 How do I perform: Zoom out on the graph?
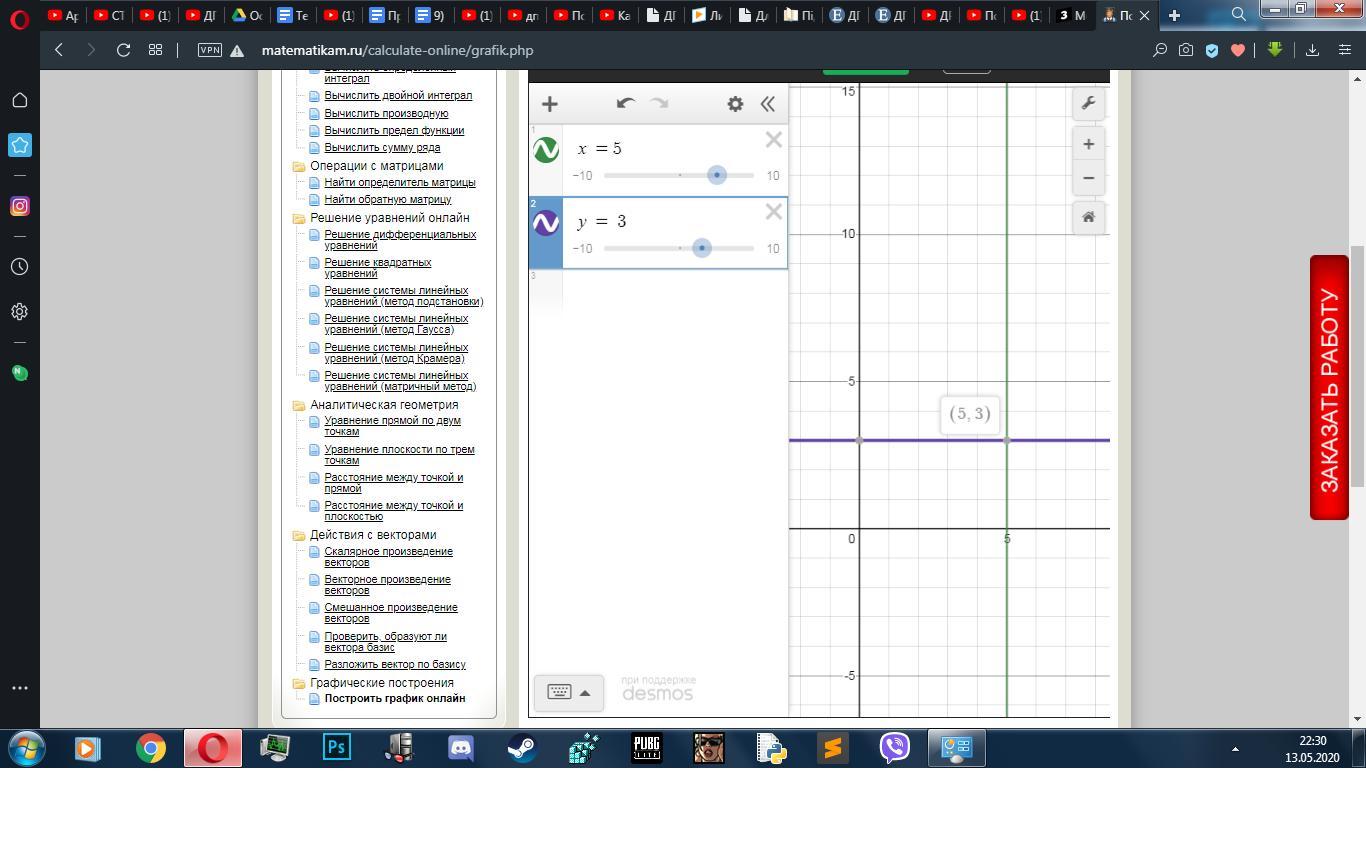pyautogui.click(x=1088, y=178)
